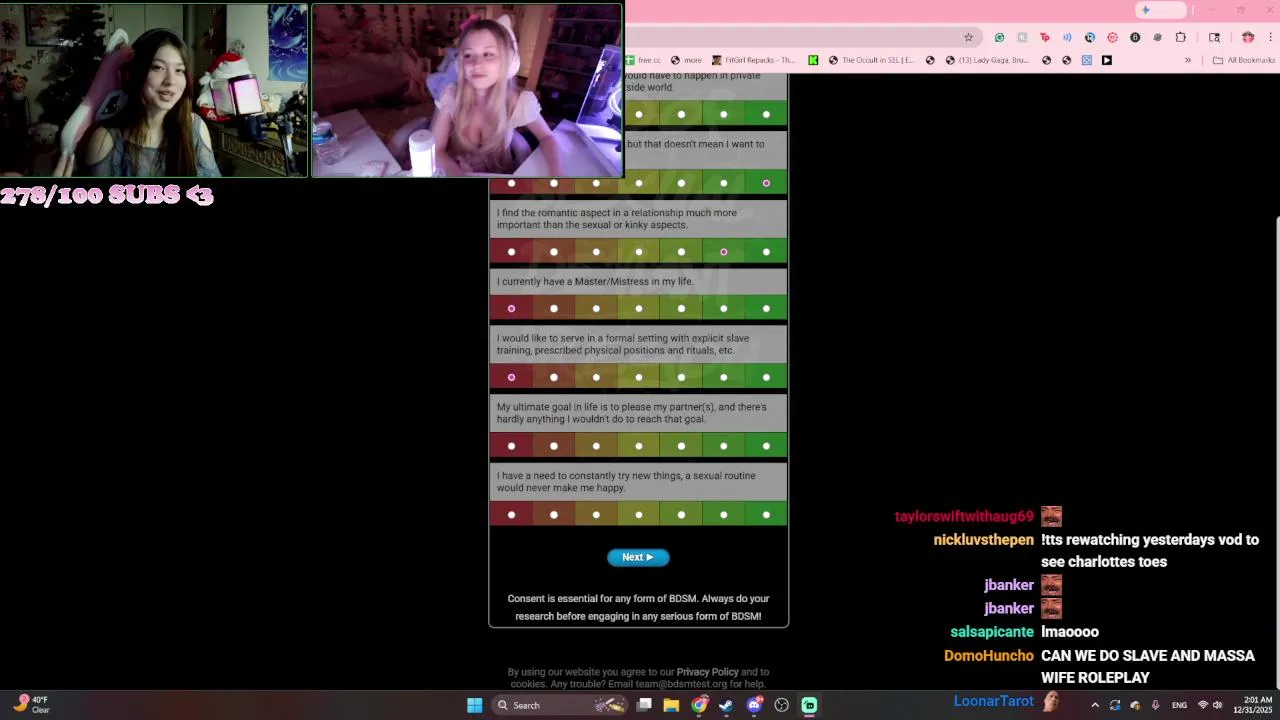Select rightmost green option for 'Master/Mistress' statement

click(x=766, y=308)
